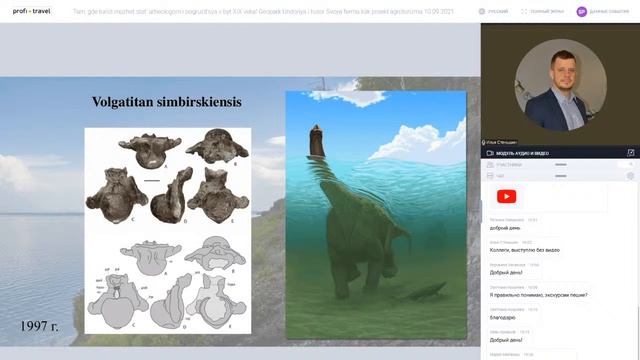Click the full screen mode label
Screen dimensions: 640x360
(x=547, y=11)
